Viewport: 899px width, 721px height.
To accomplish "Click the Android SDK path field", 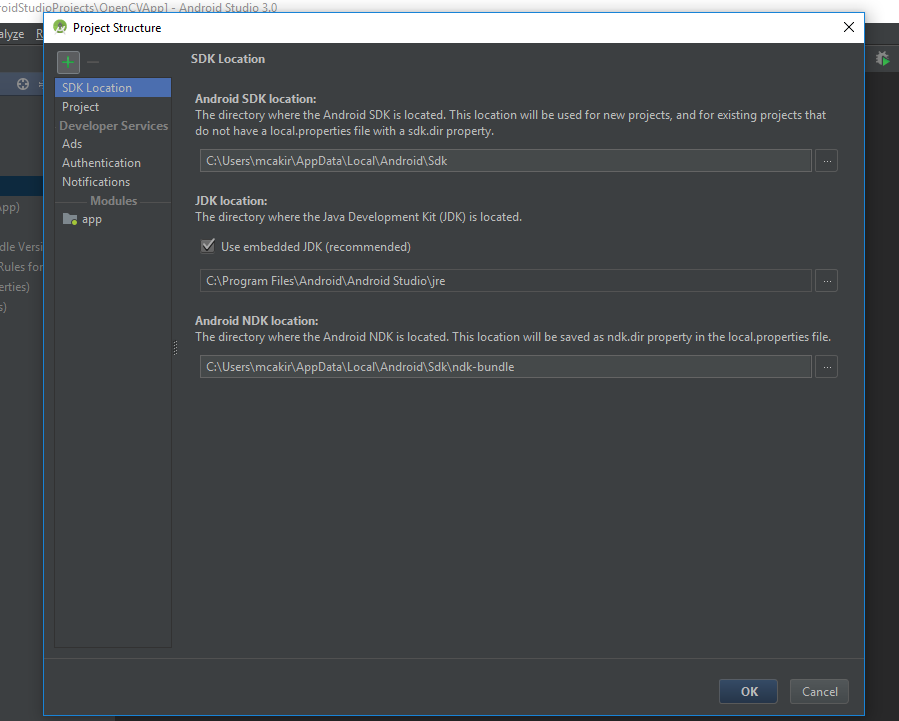I will (x=506, y=161).
